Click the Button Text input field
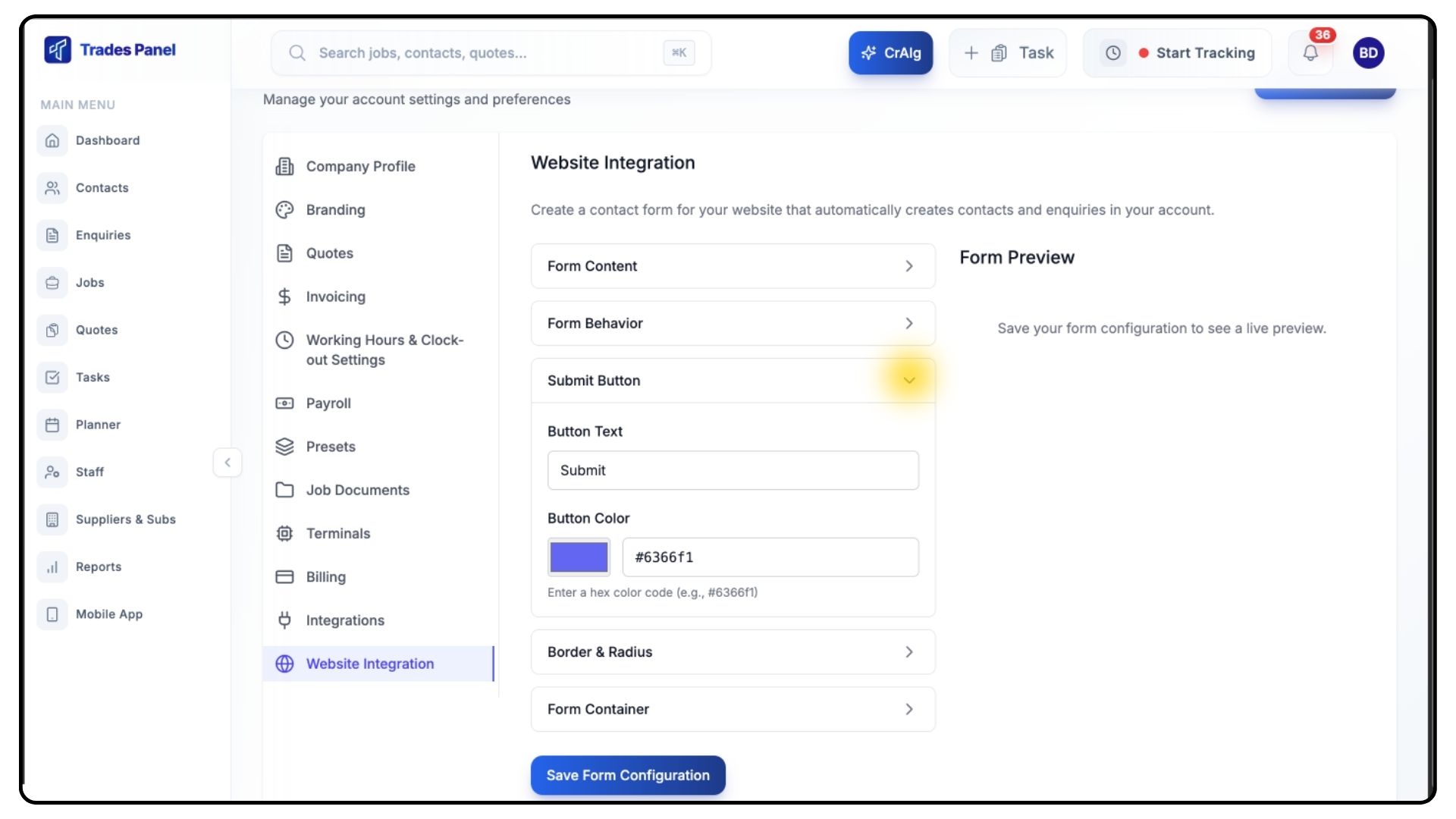1456x819 pixels. click(733, 470)
